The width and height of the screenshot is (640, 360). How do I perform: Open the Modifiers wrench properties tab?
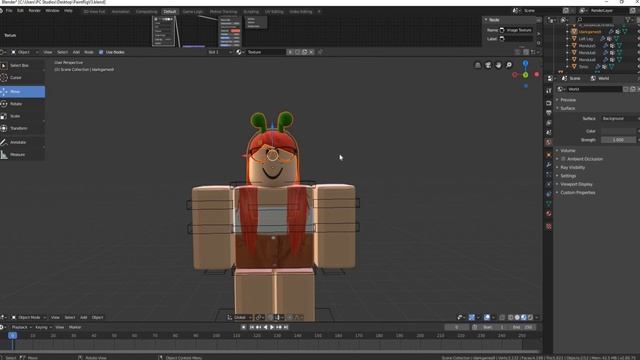point(549,164)
